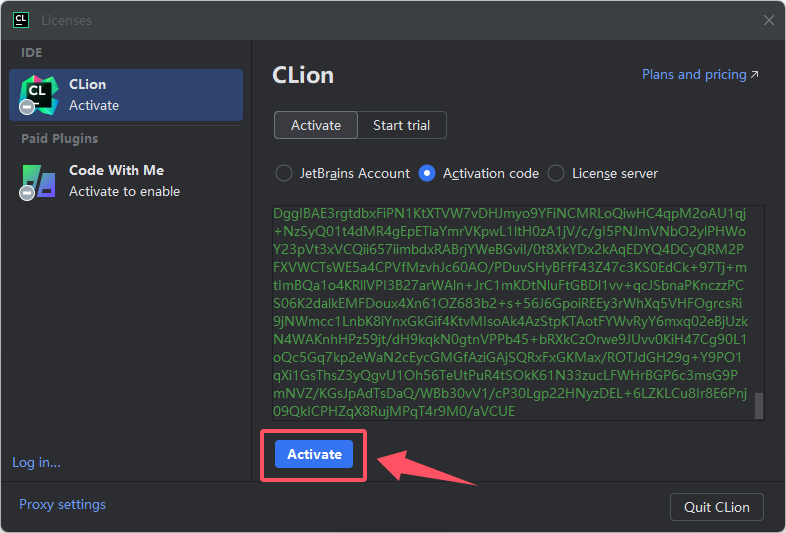786x533 pixels.
Task: Open the Log in... link
Action: click(36, 462)
